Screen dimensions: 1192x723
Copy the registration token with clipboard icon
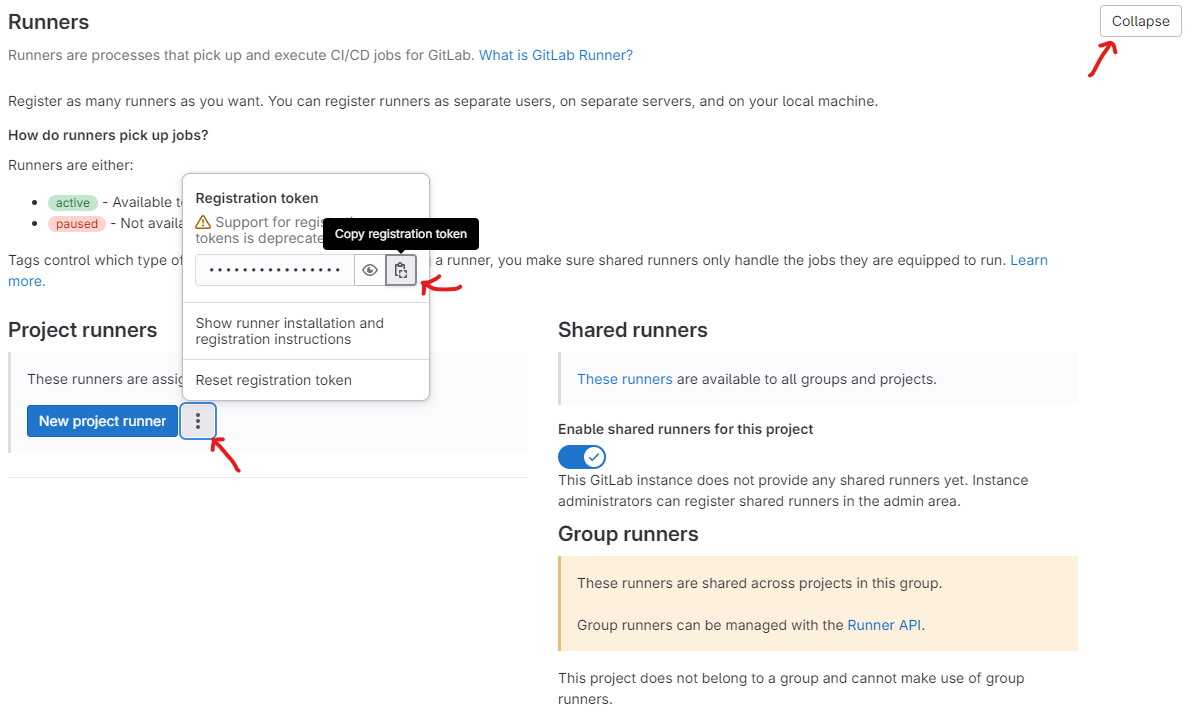click(401, 270)
